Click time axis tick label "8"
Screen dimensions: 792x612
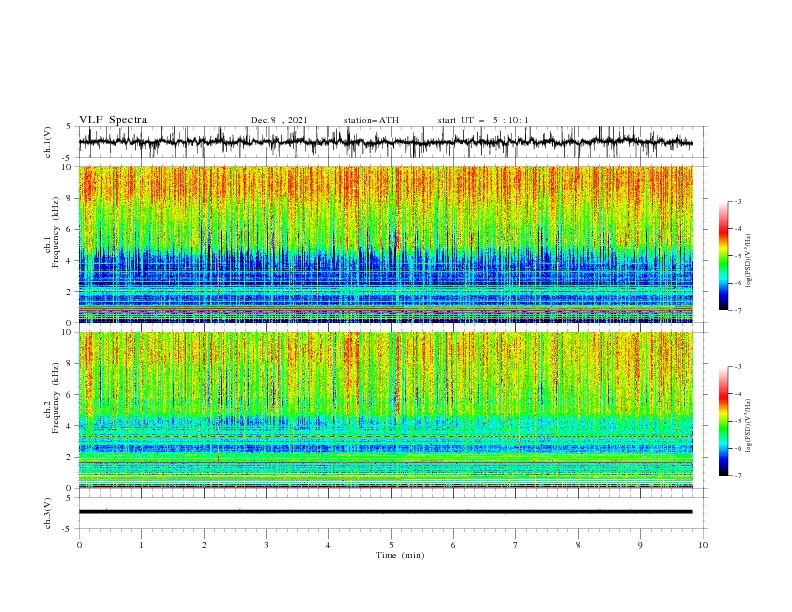pos(578,545)
